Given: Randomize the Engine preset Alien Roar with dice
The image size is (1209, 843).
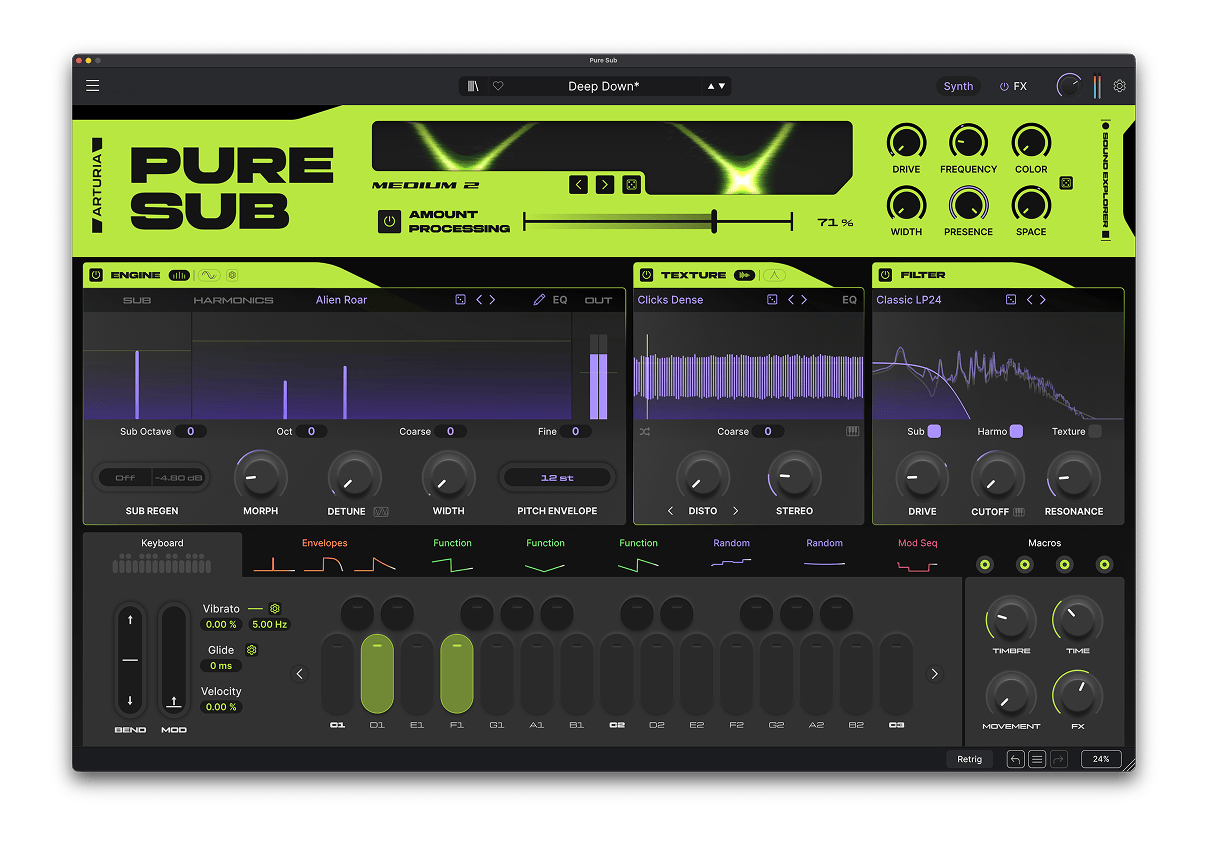Looking at the screenshot, I should pos(461,300).
